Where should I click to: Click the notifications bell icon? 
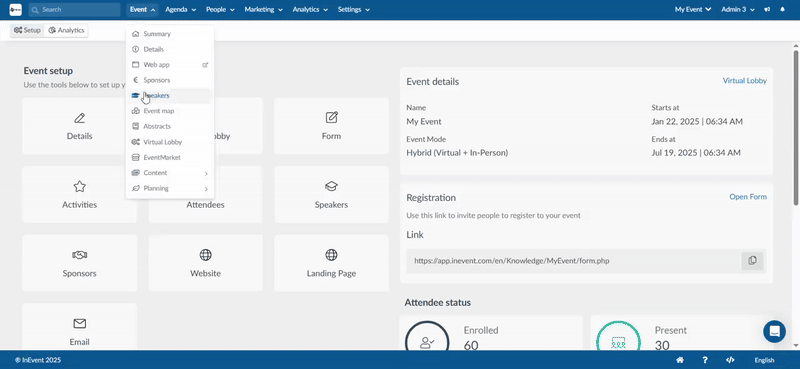pos(783,10)
